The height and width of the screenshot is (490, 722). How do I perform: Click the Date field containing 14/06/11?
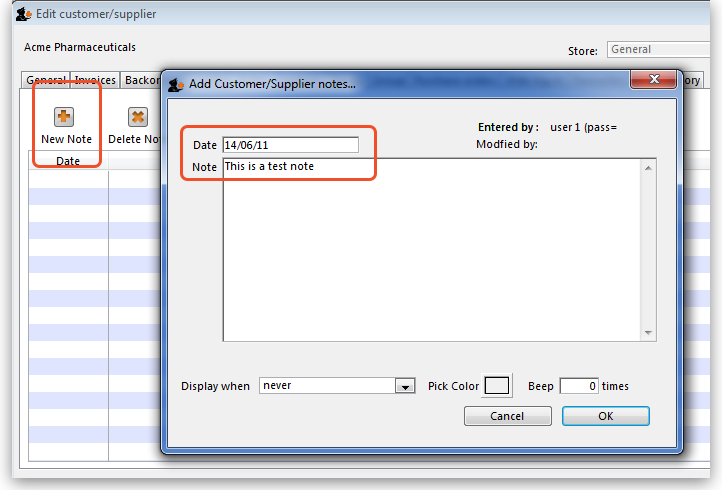(x=290, y=145)
